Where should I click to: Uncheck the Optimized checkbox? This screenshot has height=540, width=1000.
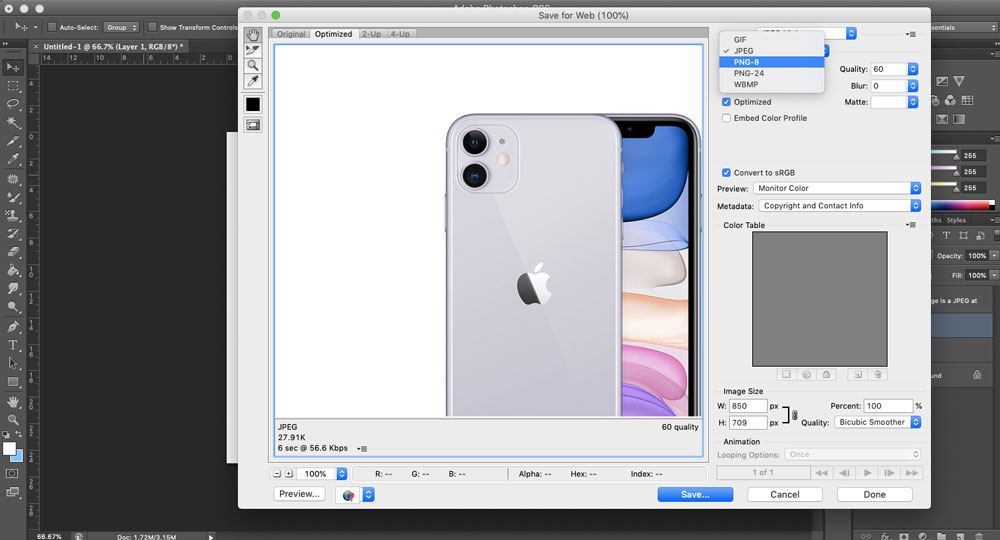(x=726, y=102)
